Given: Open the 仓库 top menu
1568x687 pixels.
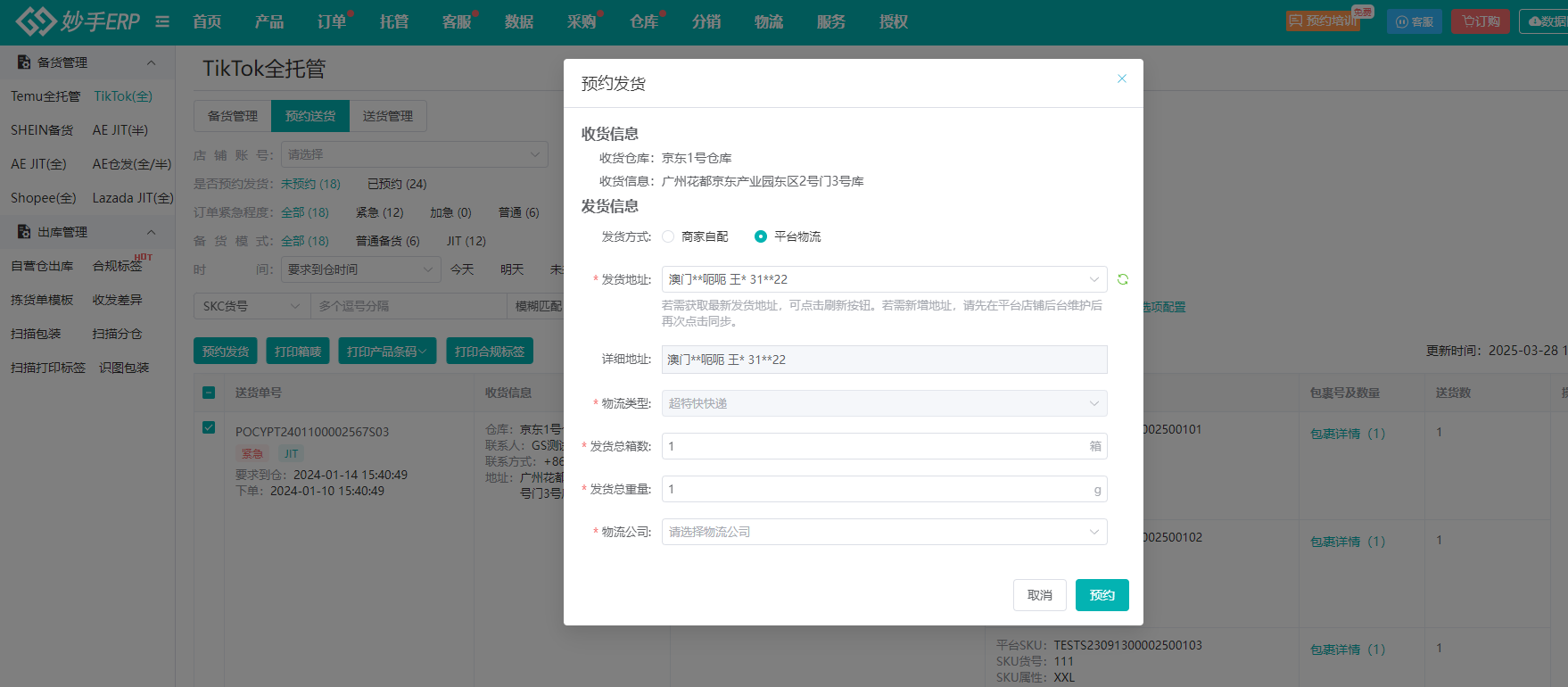Looking at the screenshot, I should click(x=644, y=21).
